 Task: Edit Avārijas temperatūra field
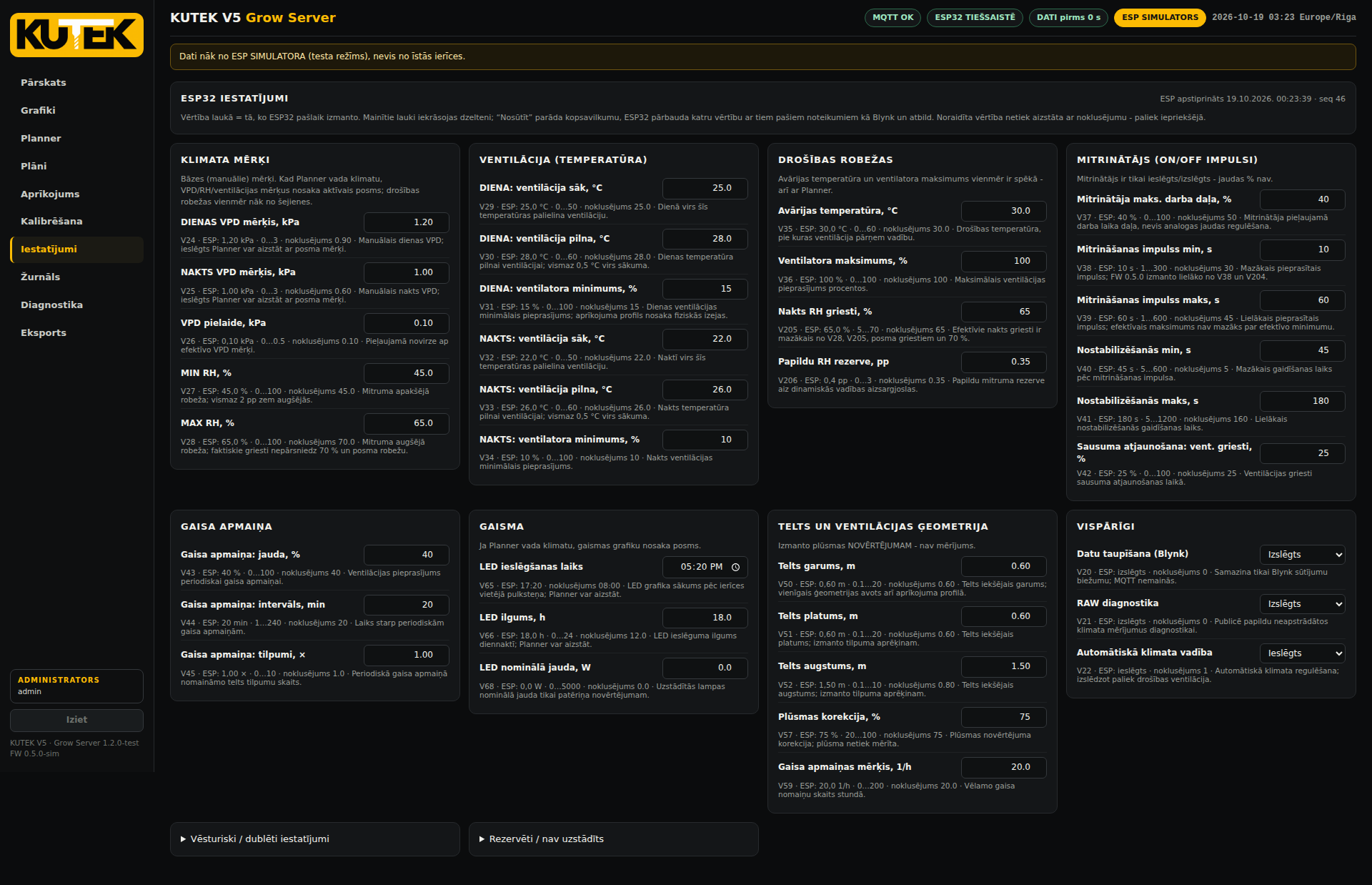(x=1004, y=211)
